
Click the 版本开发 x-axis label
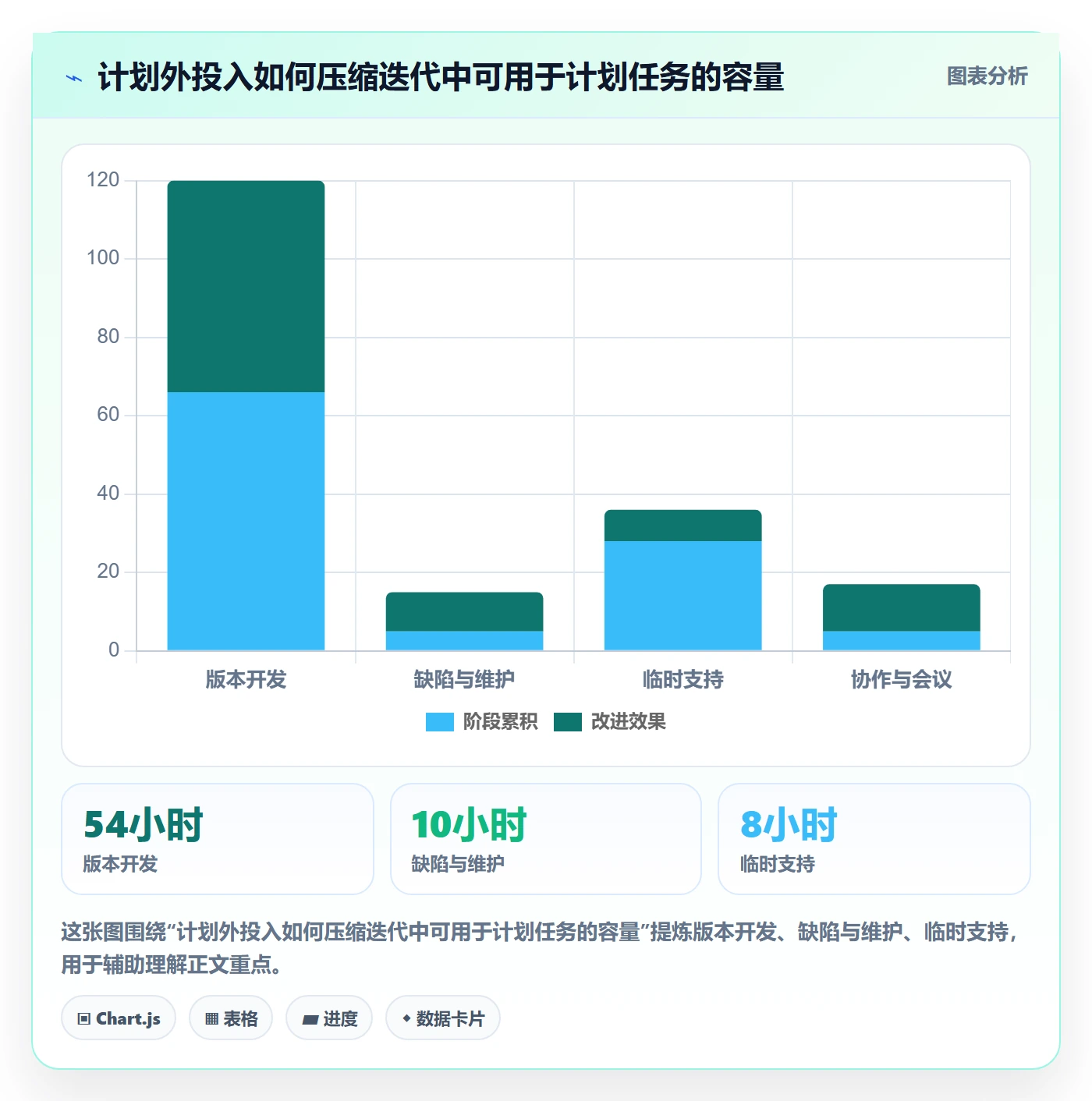(246, 680)
